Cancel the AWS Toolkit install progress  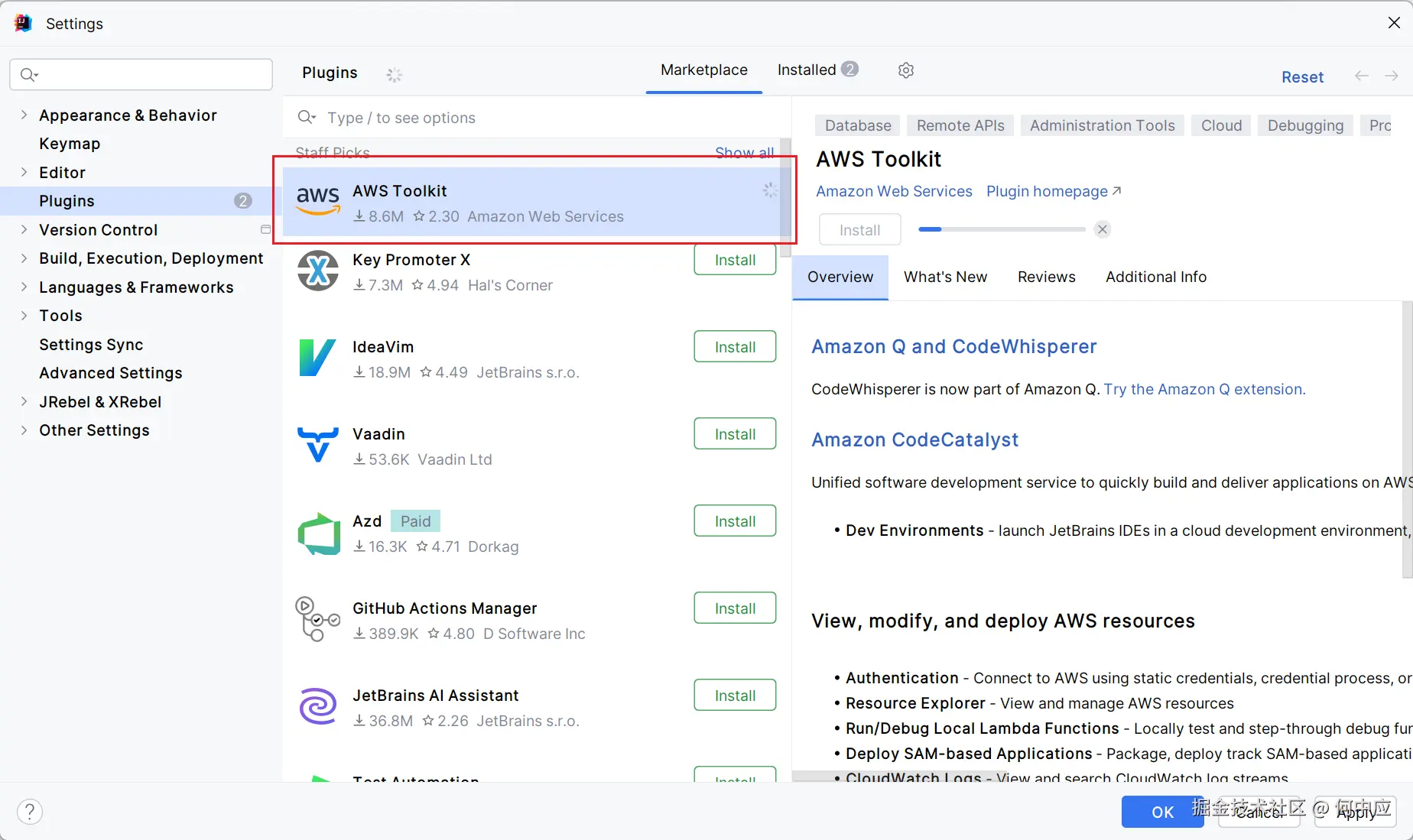pos(1103,229)
